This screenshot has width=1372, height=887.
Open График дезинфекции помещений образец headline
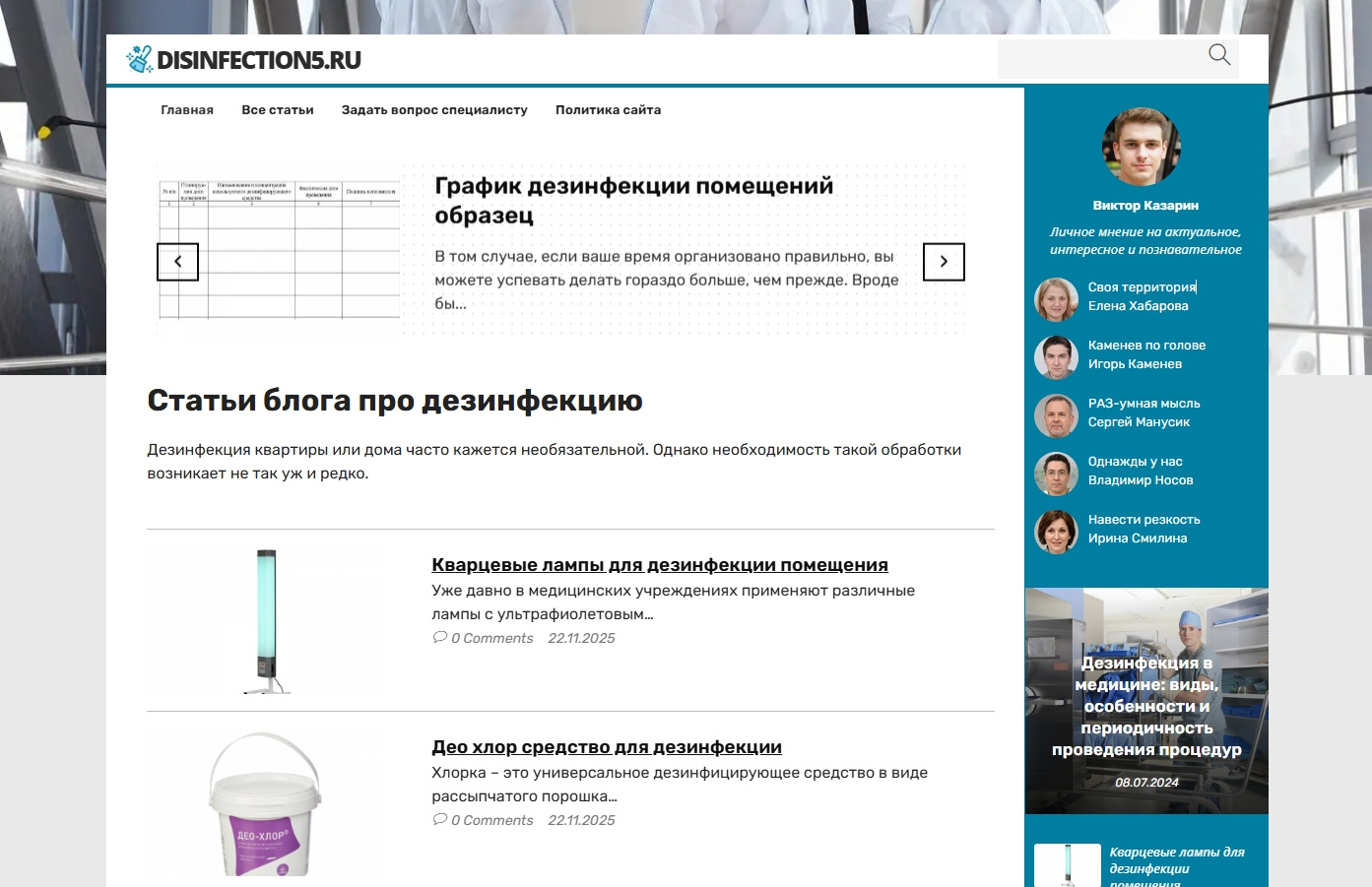(634, 200)
